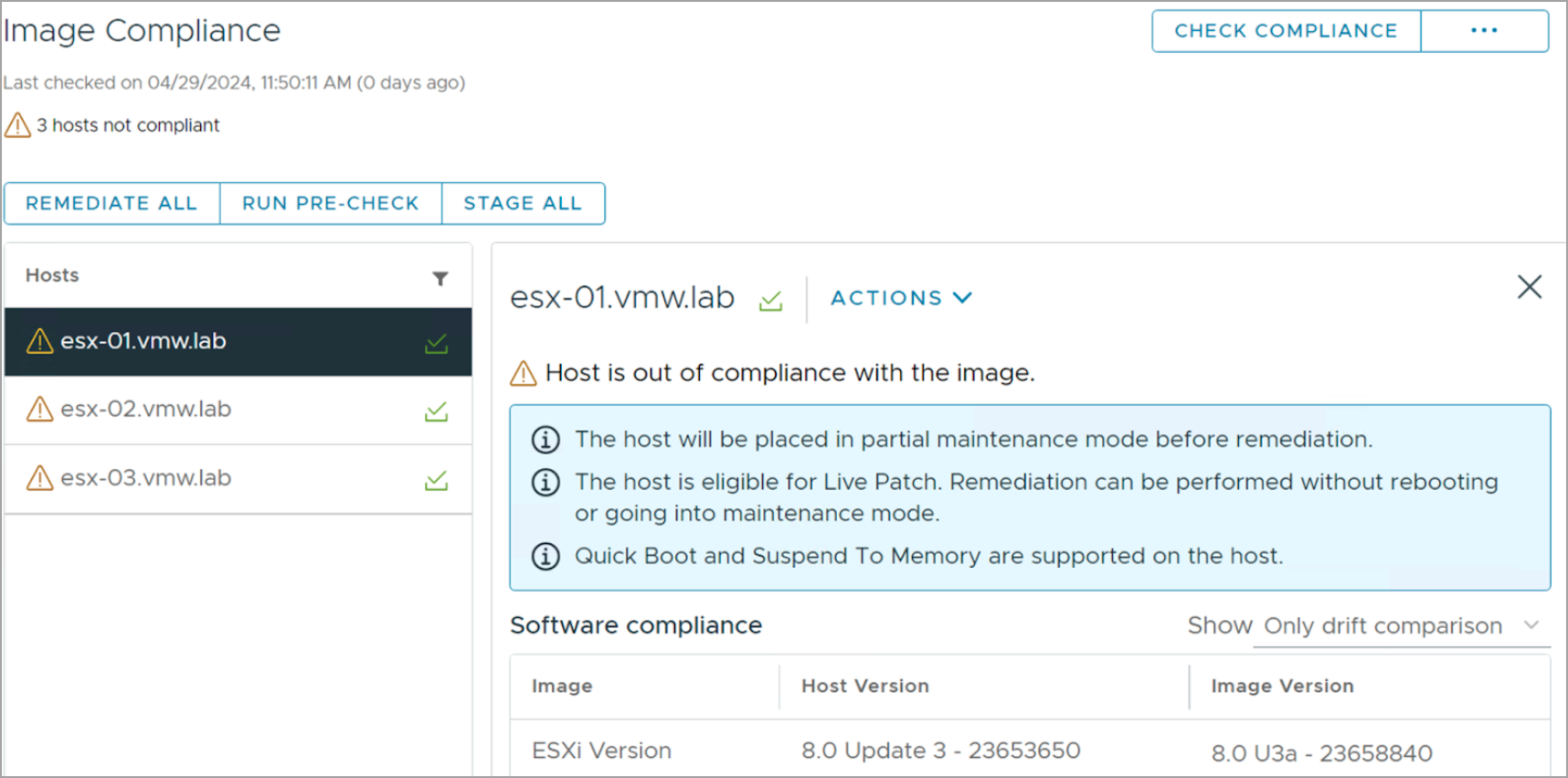Close the esx-01.vmw.lab details panel

click(1530, 287)
